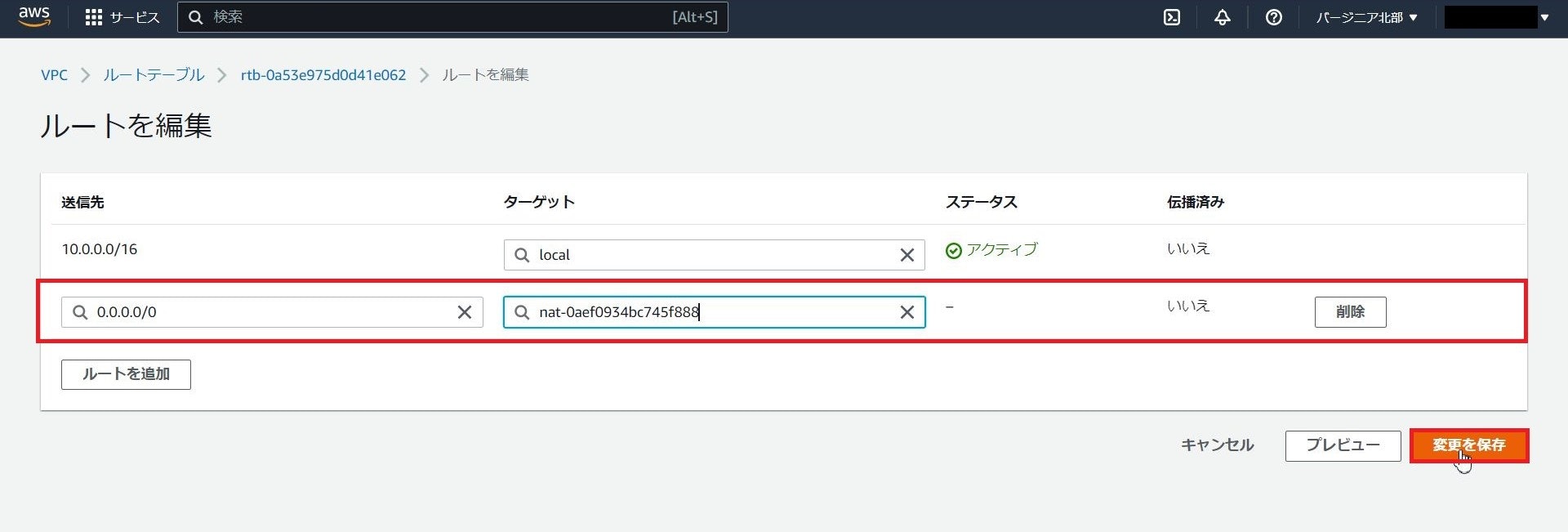1568x532 pixels.
Task: Click 変更を保存 to save routes
Action: (x=1468, y=445)
